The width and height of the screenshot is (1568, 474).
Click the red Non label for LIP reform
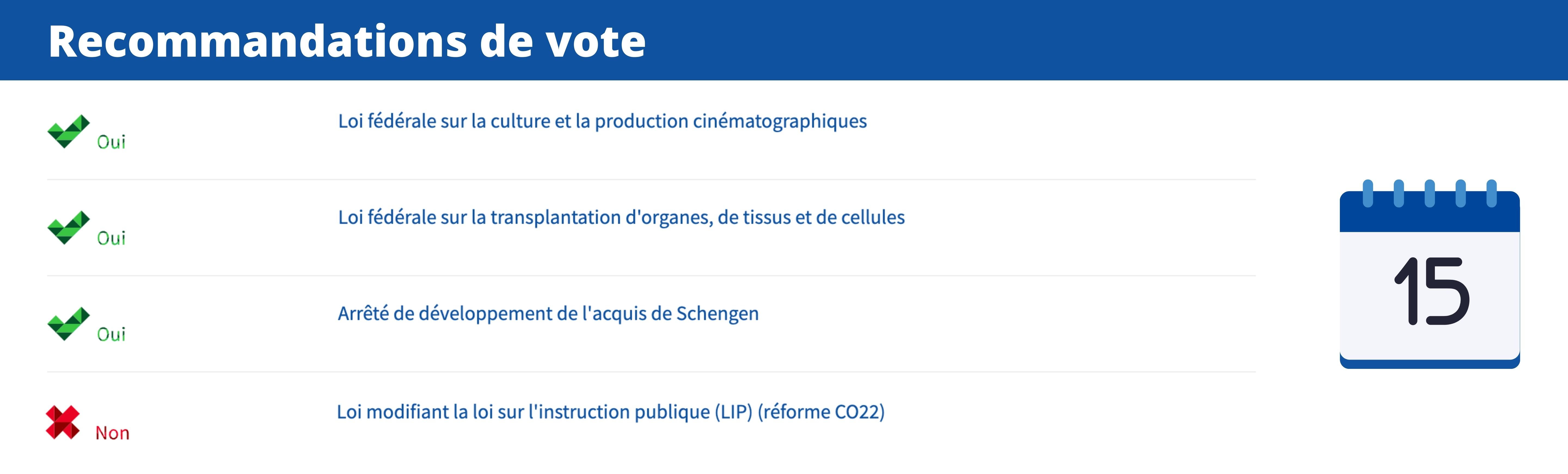113,433
